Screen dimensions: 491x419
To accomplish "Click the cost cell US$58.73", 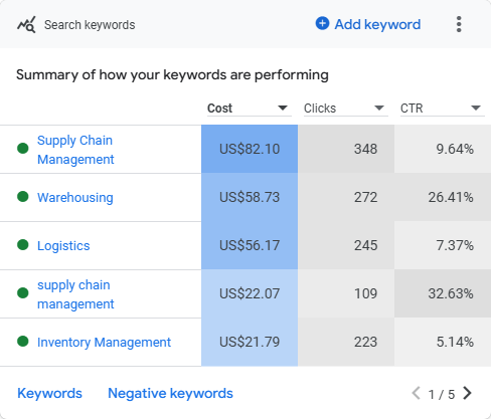I will pyautogui.click(x=249, y=197).
